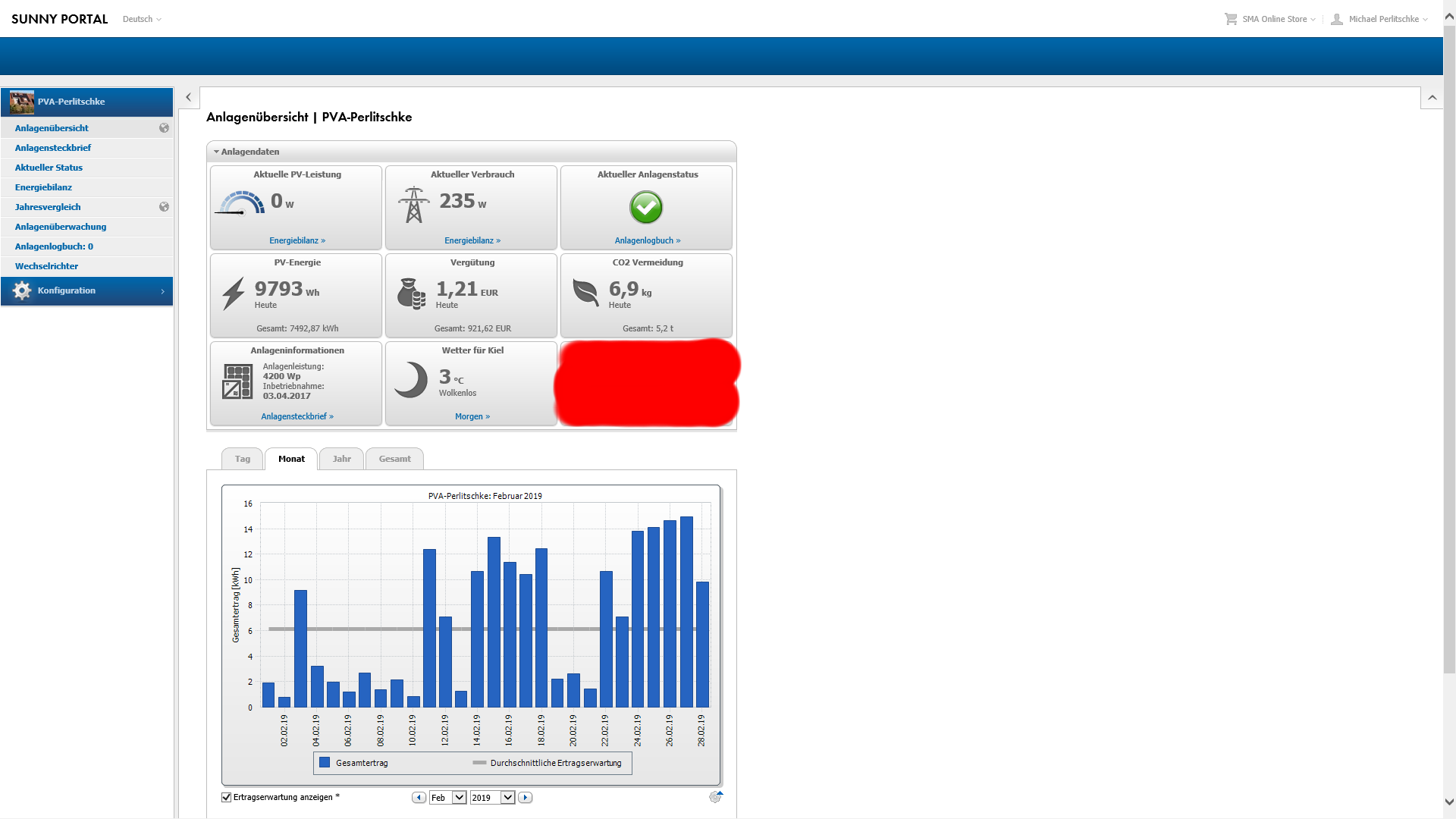Click the green Anlagenstatus checkmark icon
Image resolution: width=1456 pixels, height=819 pixels.
tap(646, 207)
